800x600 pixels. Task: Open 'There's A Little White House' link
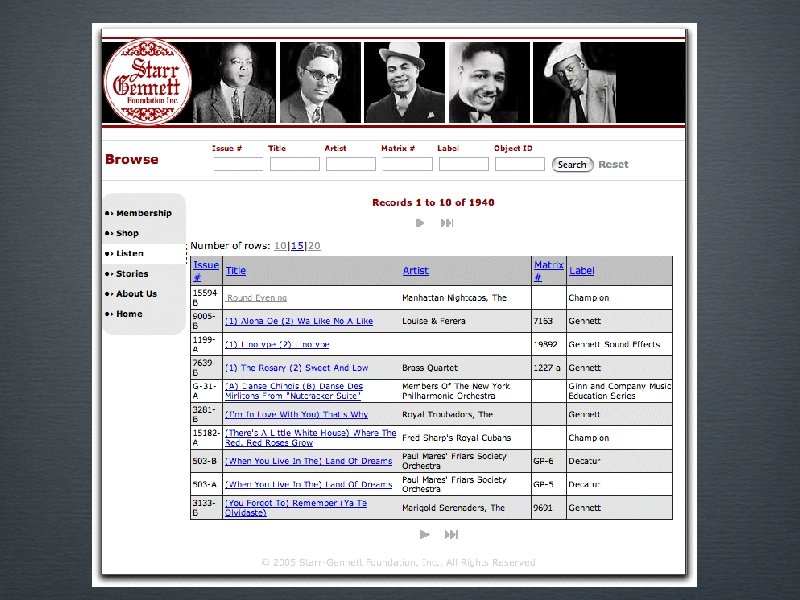pos(310,438)
